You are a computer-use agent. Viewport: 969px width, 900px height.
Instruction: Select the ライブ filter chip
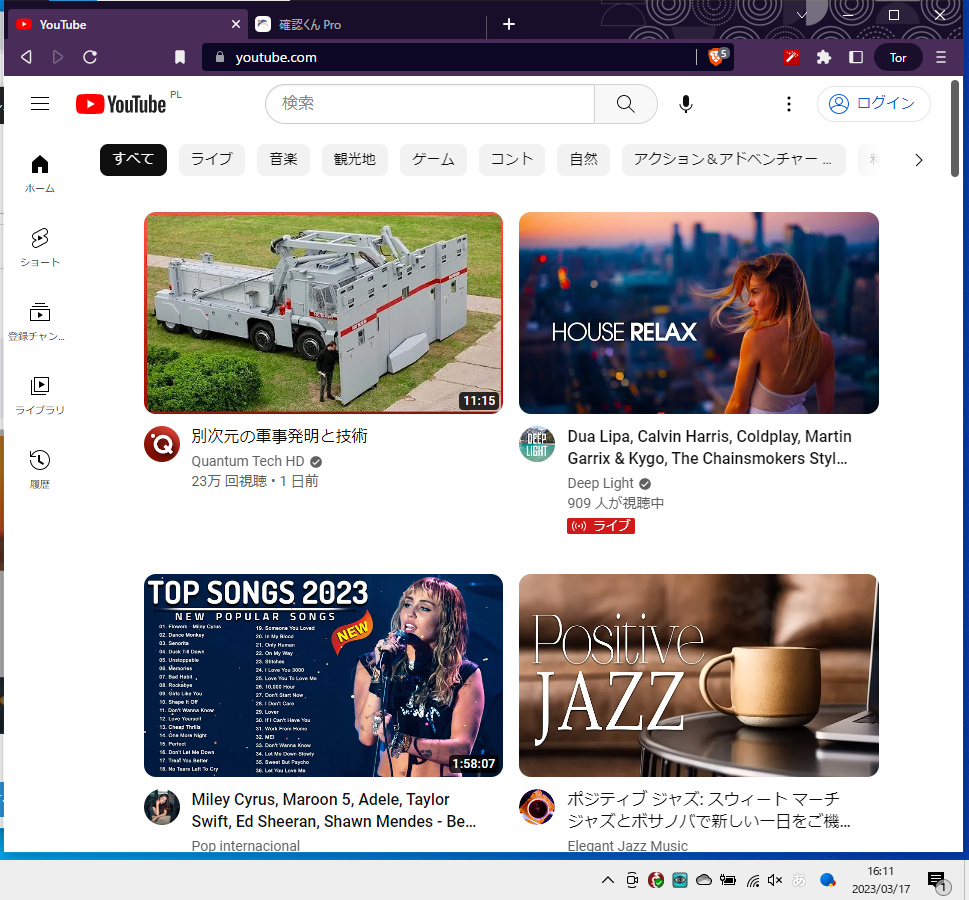pos(212,159)
